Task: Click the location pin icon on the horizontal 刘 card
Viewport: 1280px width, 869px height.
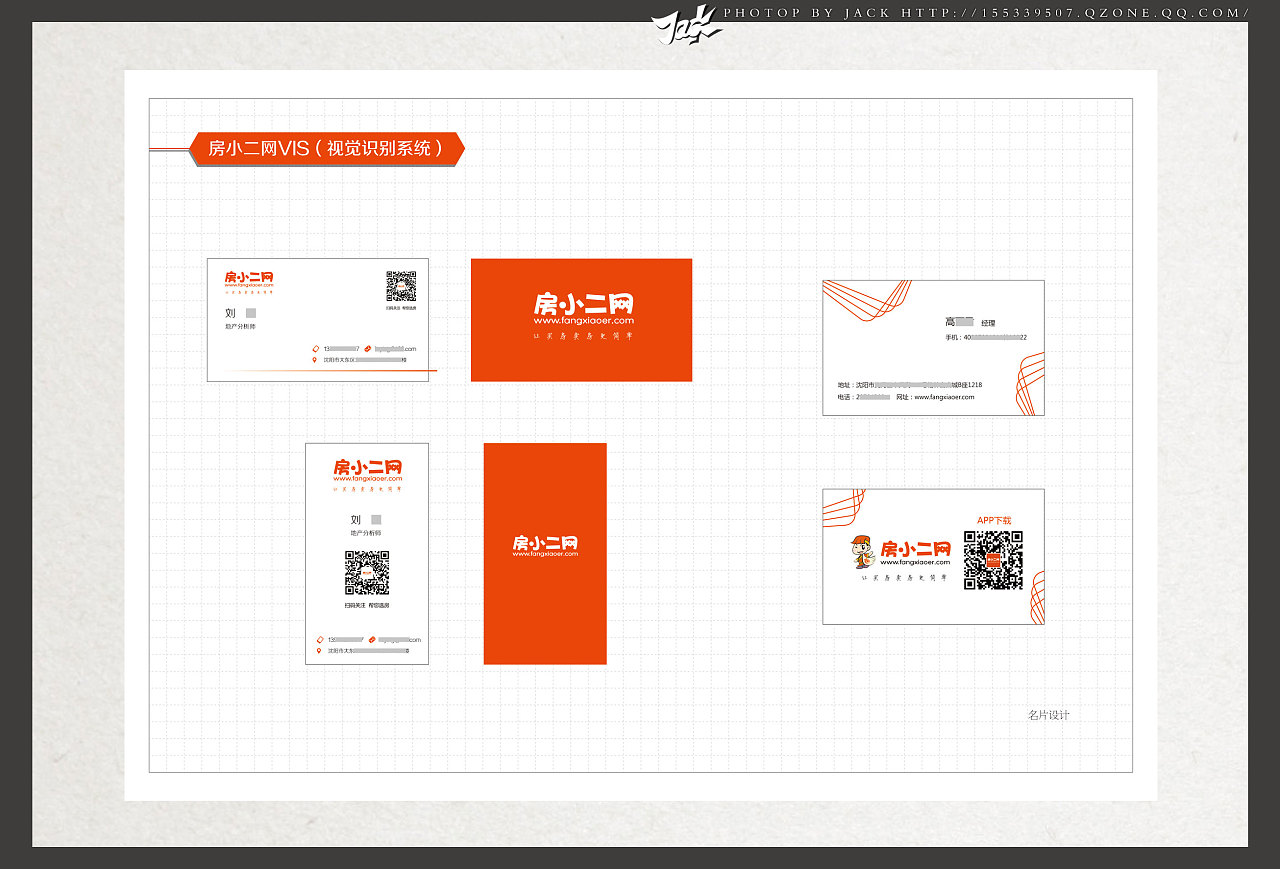Action: (x=316, y=359)
